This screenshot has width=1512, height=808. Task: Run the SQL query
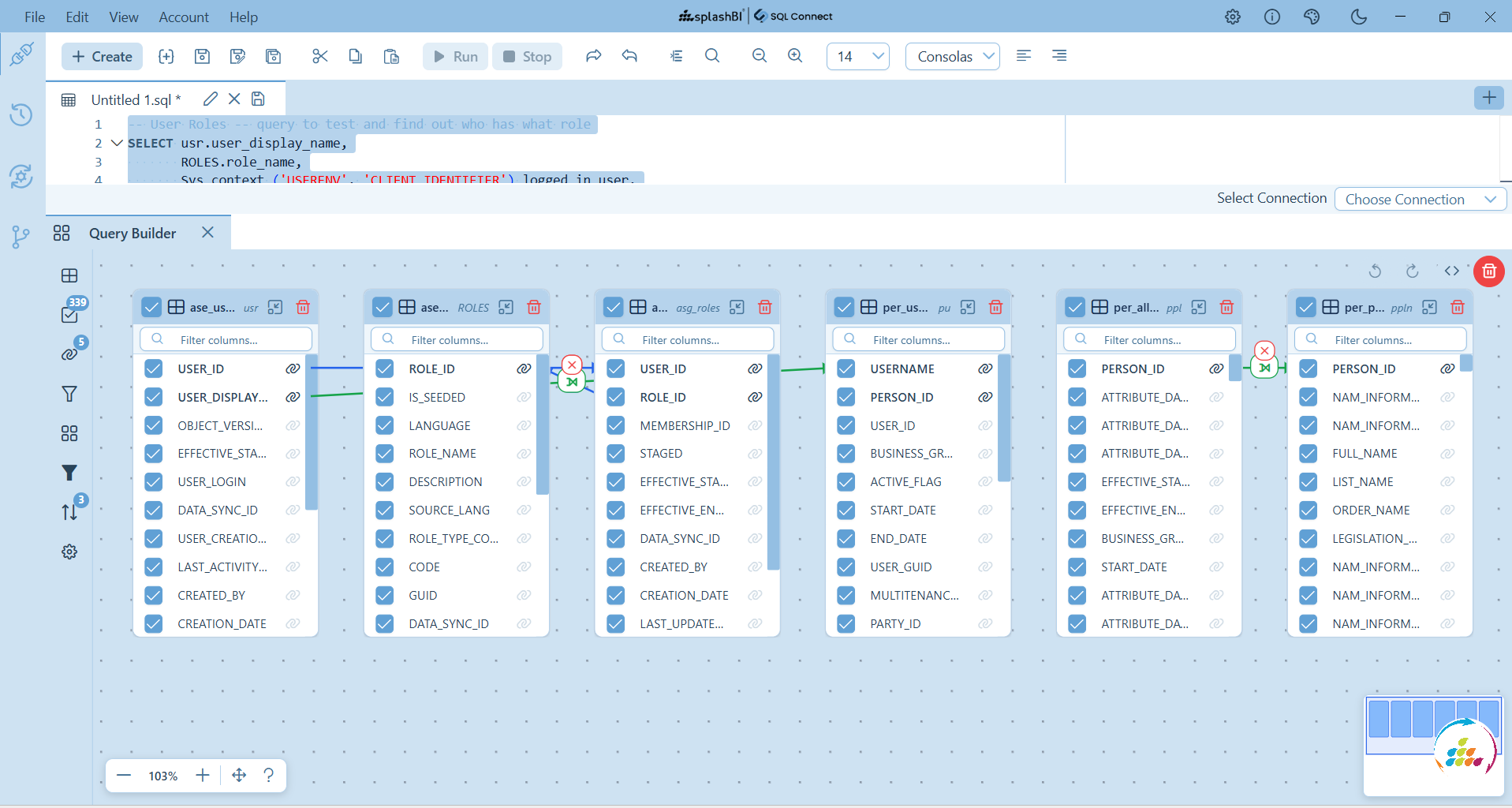point(456,57)
